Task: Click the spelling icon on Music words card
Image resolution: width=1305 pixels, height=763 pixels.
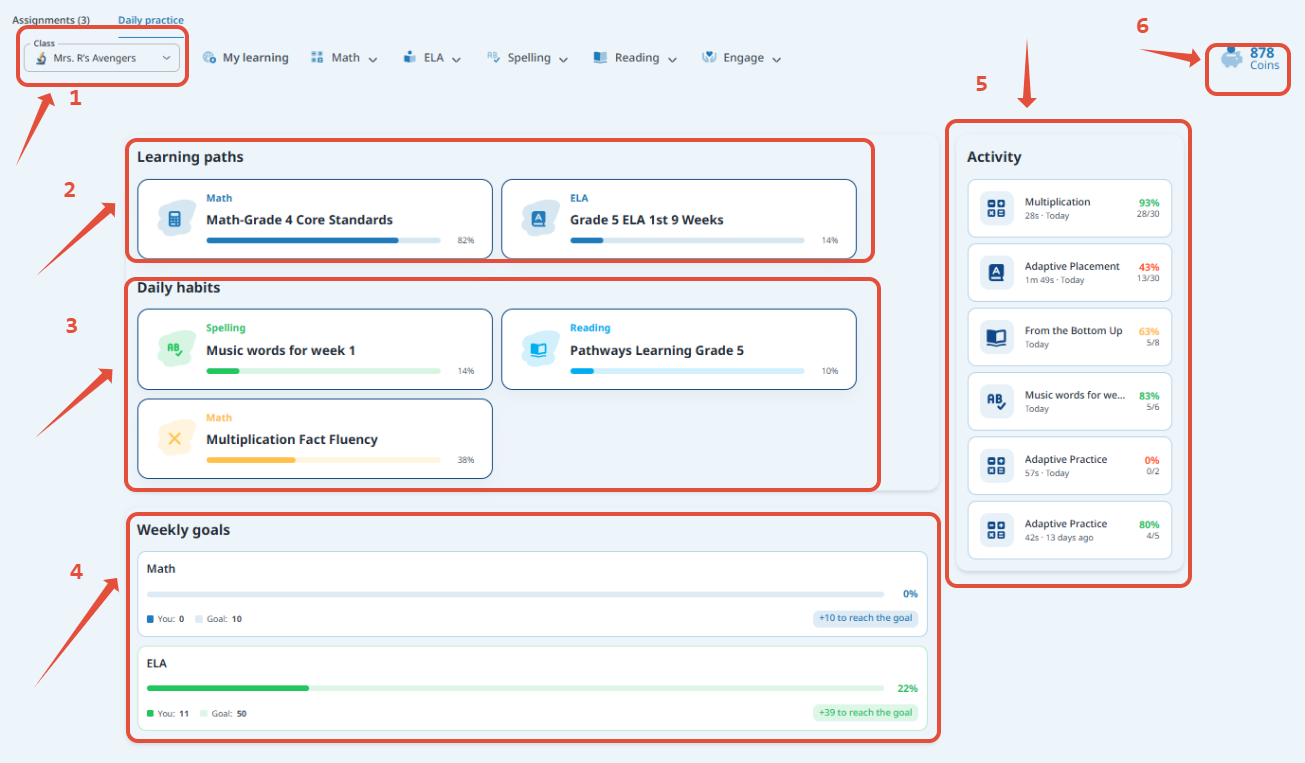Action: point(175,349)
